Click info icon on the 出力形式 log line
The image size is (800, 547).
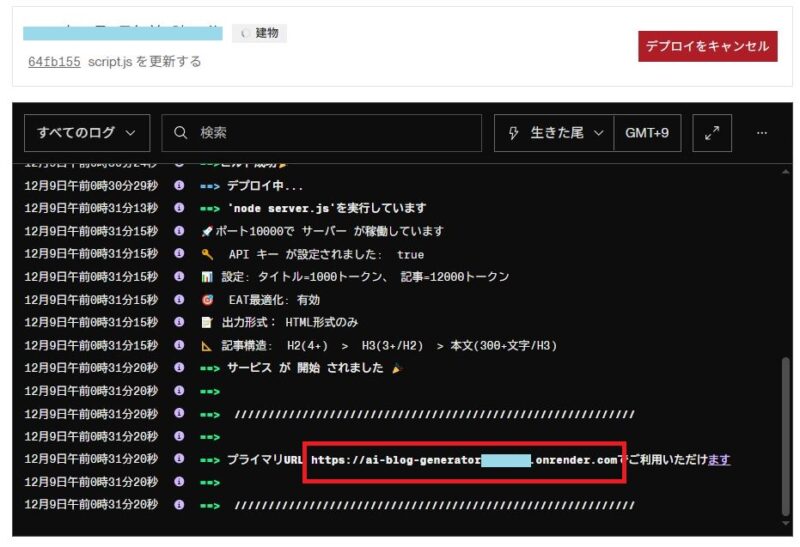click(179, 323)
